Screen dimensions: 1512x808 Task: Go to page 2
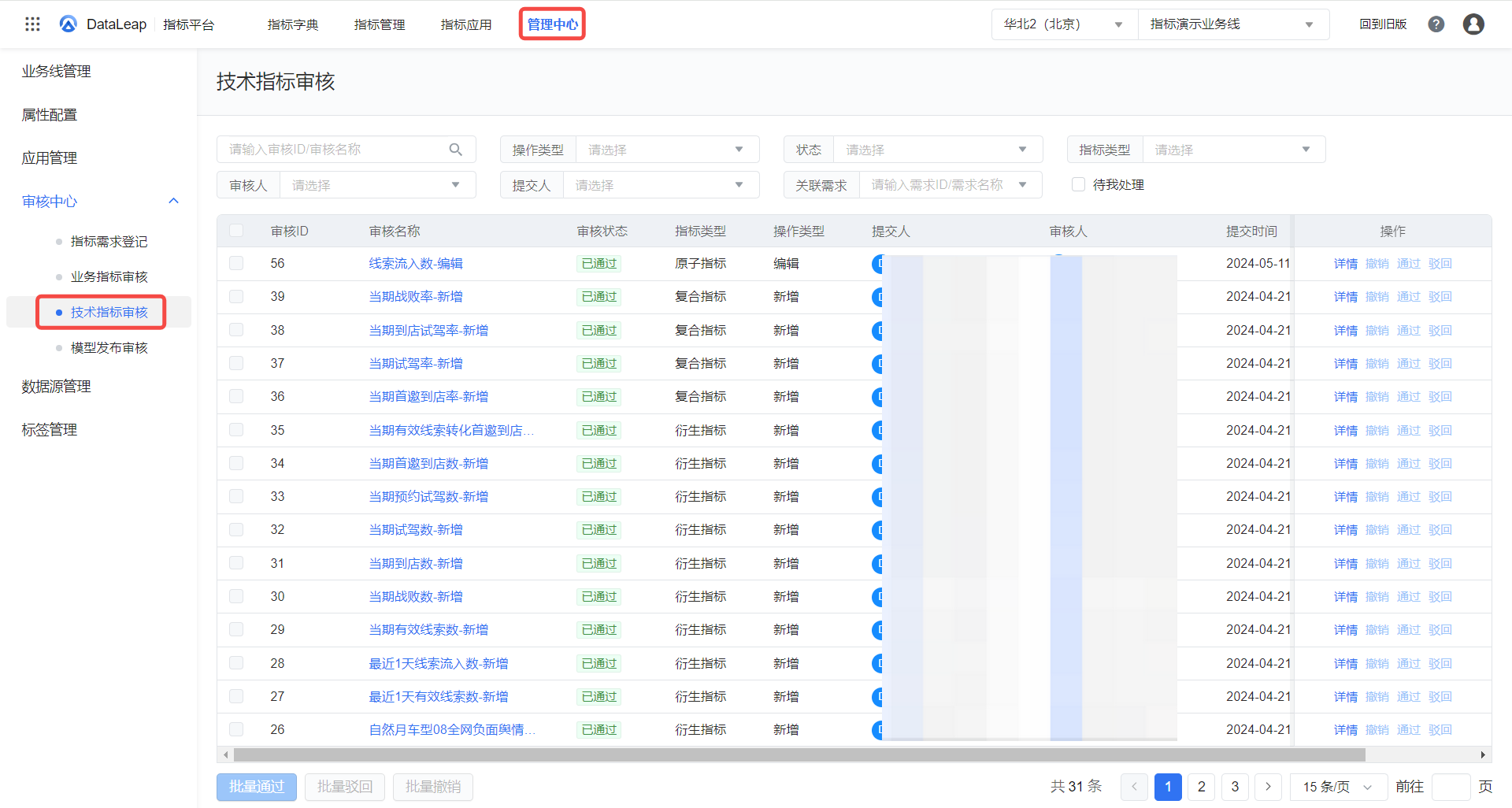1202,787
